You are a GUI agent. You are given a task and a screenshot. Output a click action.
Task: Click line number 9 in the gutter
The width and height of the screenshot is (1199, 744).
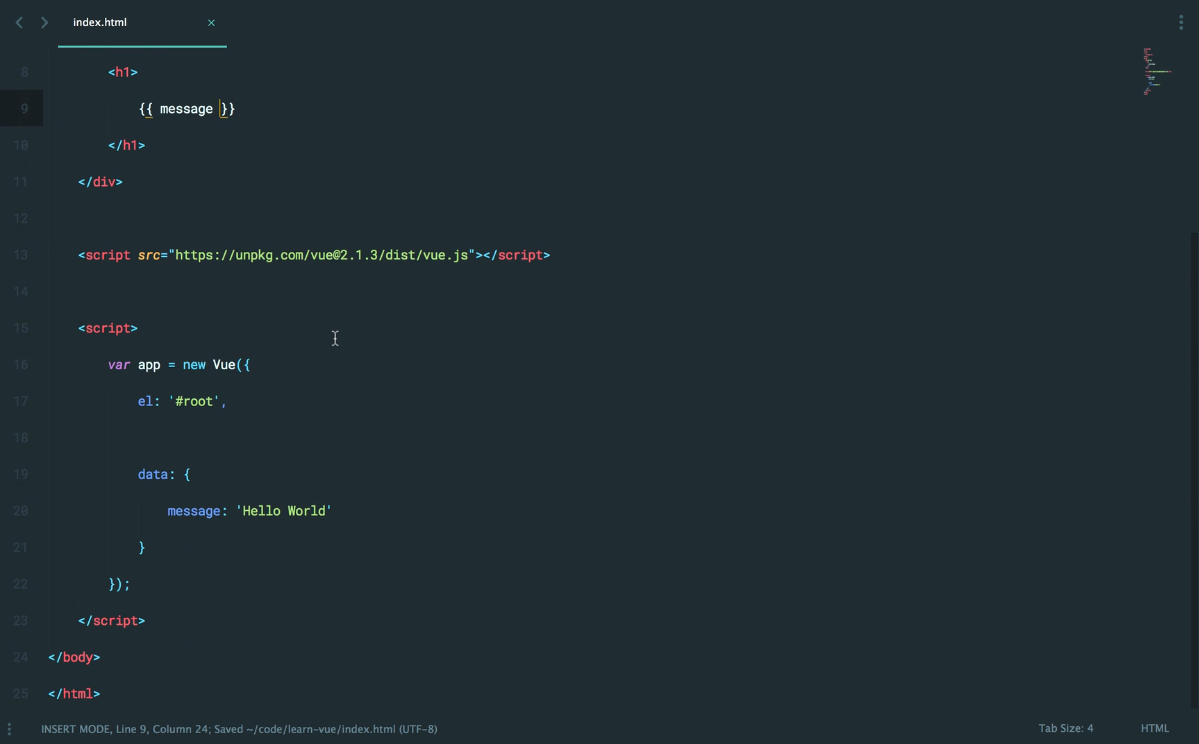24,109
